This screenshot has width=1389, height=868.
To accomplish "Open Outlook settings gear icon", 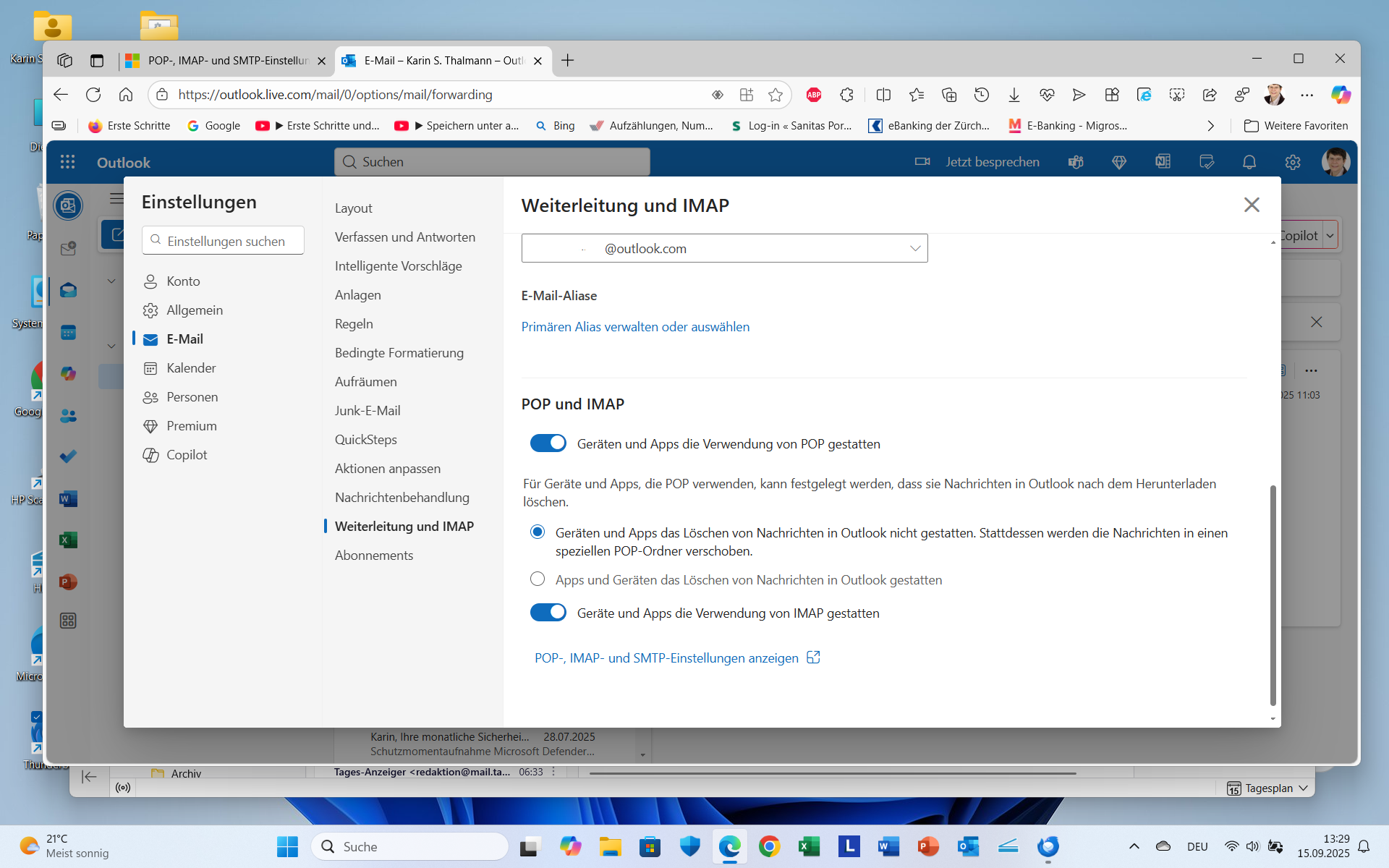I will point(1292,162).
